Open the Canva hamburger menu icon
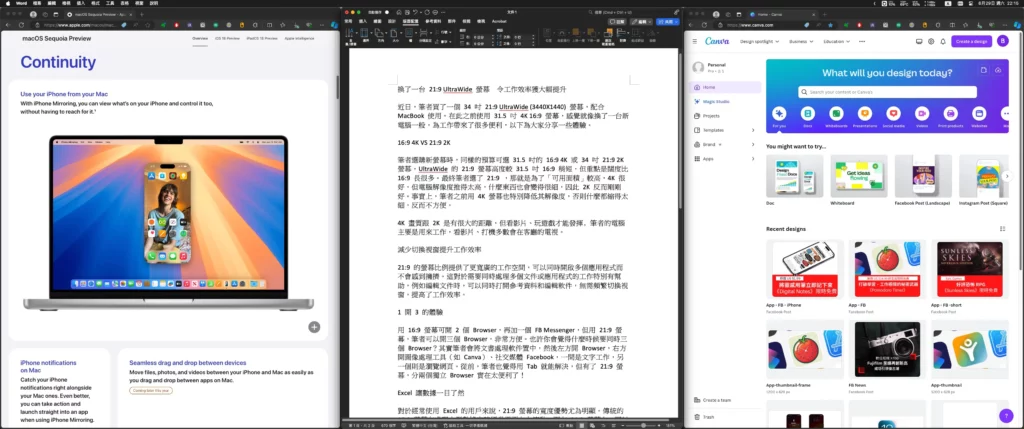Screen dimensions: 1024x429 (695, 41)
